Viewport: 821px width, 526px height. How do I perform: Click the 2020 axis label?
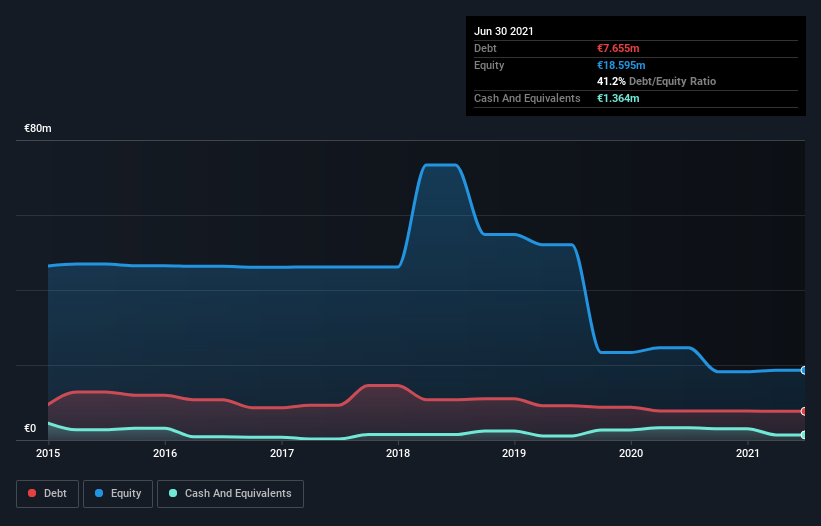[631, 453]
